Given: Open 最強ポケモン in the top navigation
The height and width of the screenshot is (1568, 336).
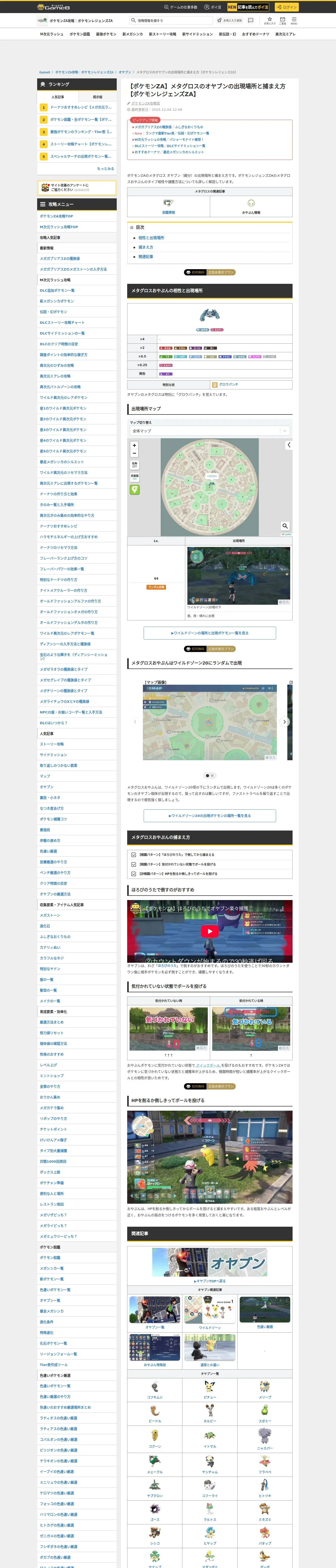Looking at the screenshot, I should coord(106,34).
